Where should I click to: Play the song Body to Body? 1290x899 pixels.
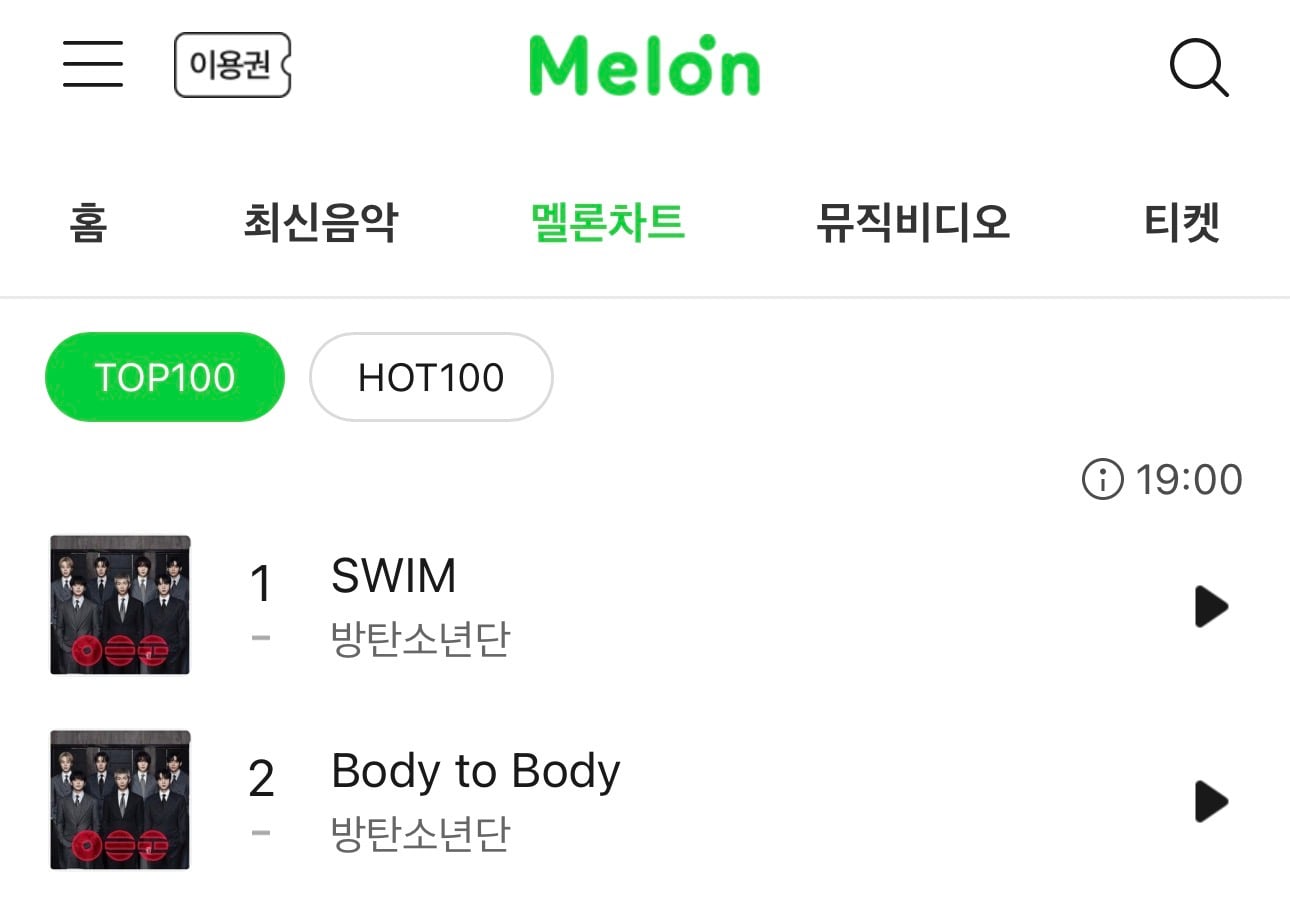pyautogui.click(x=1210, y=801)
